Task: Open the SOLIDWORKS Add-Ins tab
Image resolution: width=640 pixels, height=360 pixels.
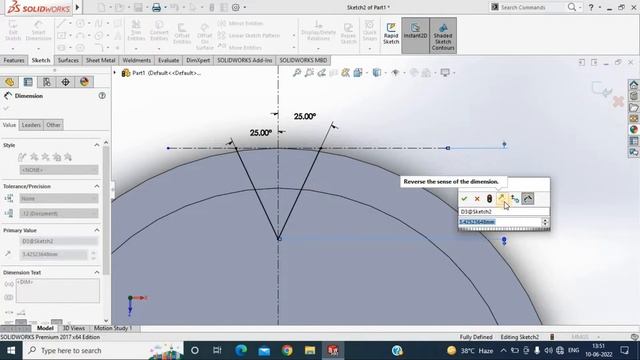Action: pyautogui.click(x=244, y=60)
